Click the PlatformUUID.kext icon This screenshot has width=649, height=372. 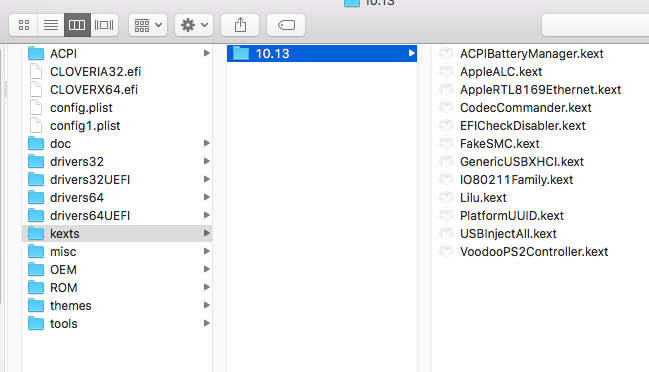pyautogui.click(x=446, y=216)
